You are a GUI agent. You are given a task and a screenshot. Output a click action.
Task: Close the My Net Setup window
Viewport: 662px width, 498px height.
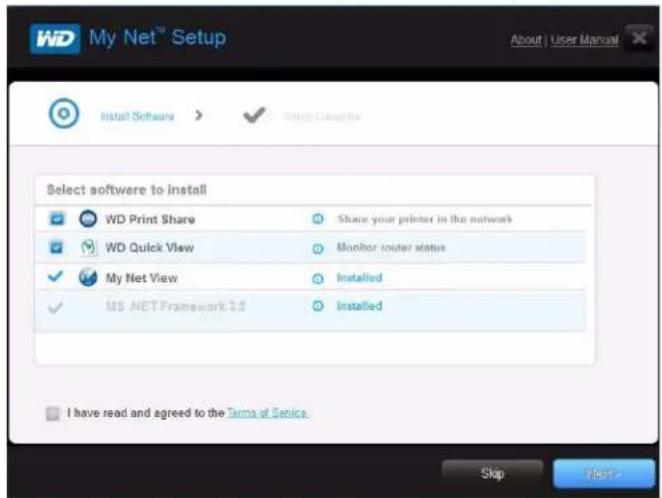[x=639, y=38]
